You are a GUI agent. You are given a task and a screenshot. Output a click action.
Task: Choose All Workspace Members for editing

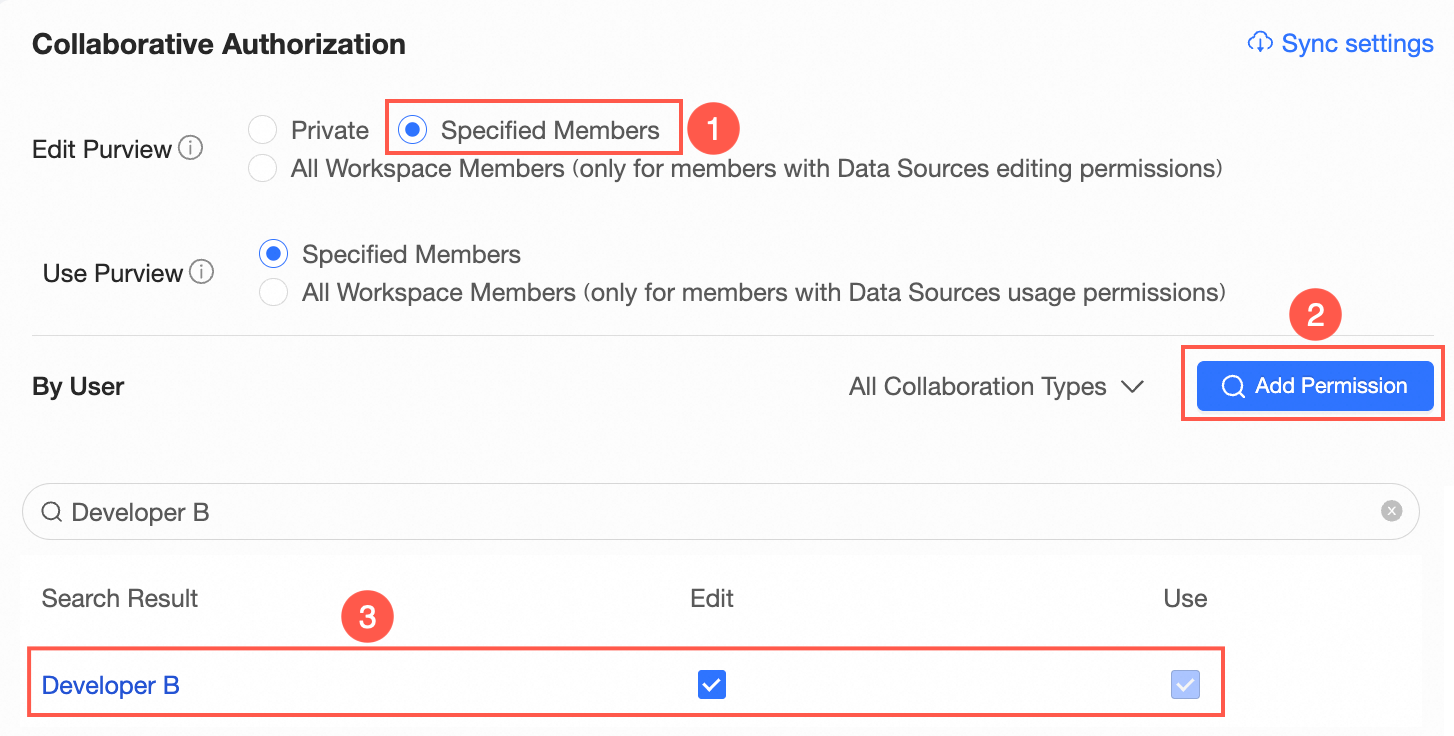262,169
